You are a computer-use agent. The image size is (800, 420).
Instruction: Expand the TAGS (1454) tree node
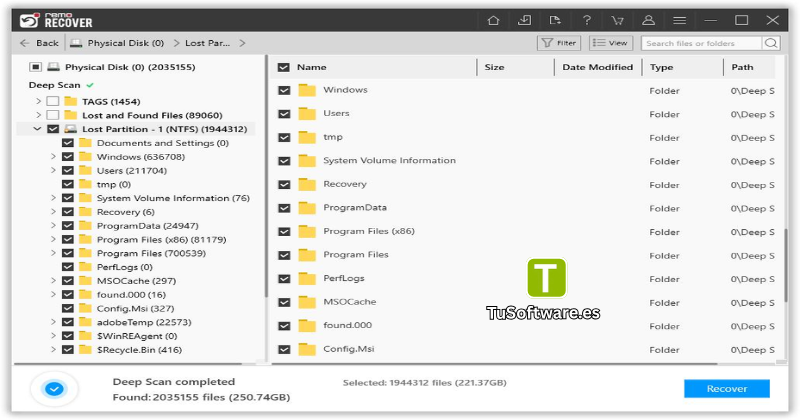pos(38,101)
